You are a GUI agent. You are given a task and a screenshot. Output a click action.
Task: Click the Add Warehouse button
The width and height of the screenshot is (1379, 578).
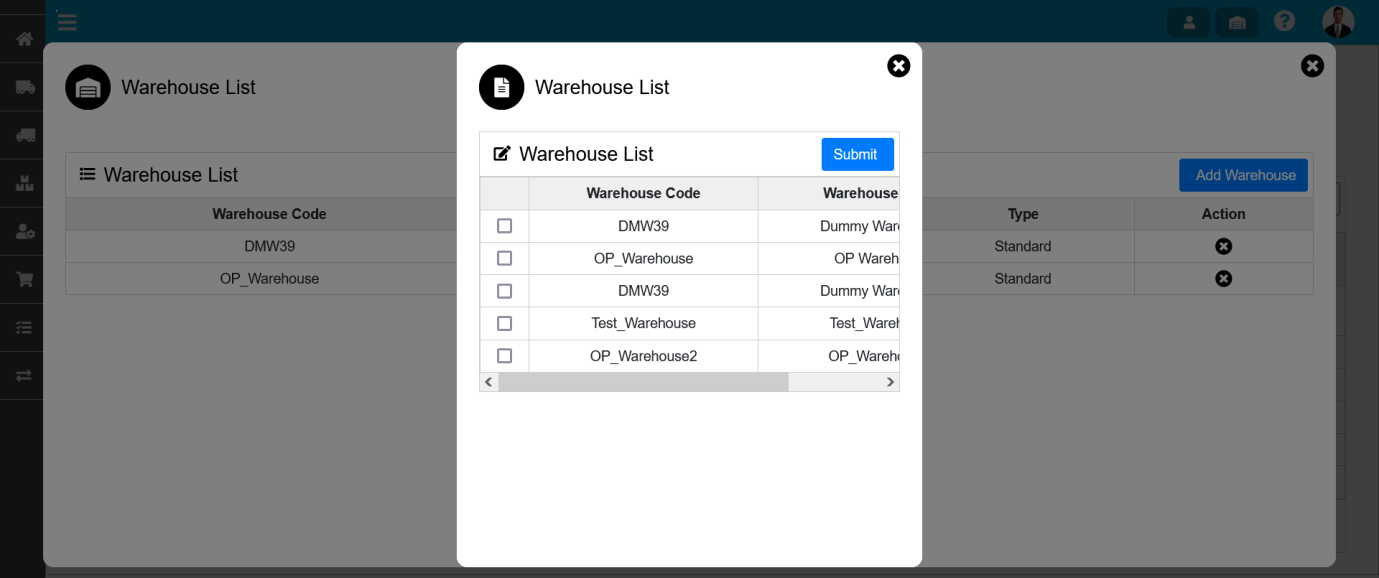[x=1243, y=175]
